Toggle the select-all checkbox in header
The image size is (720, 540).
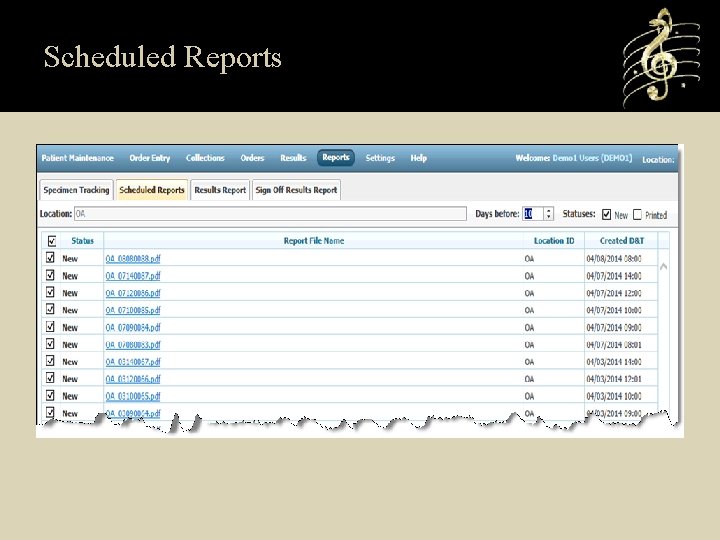tap(52, 241)
